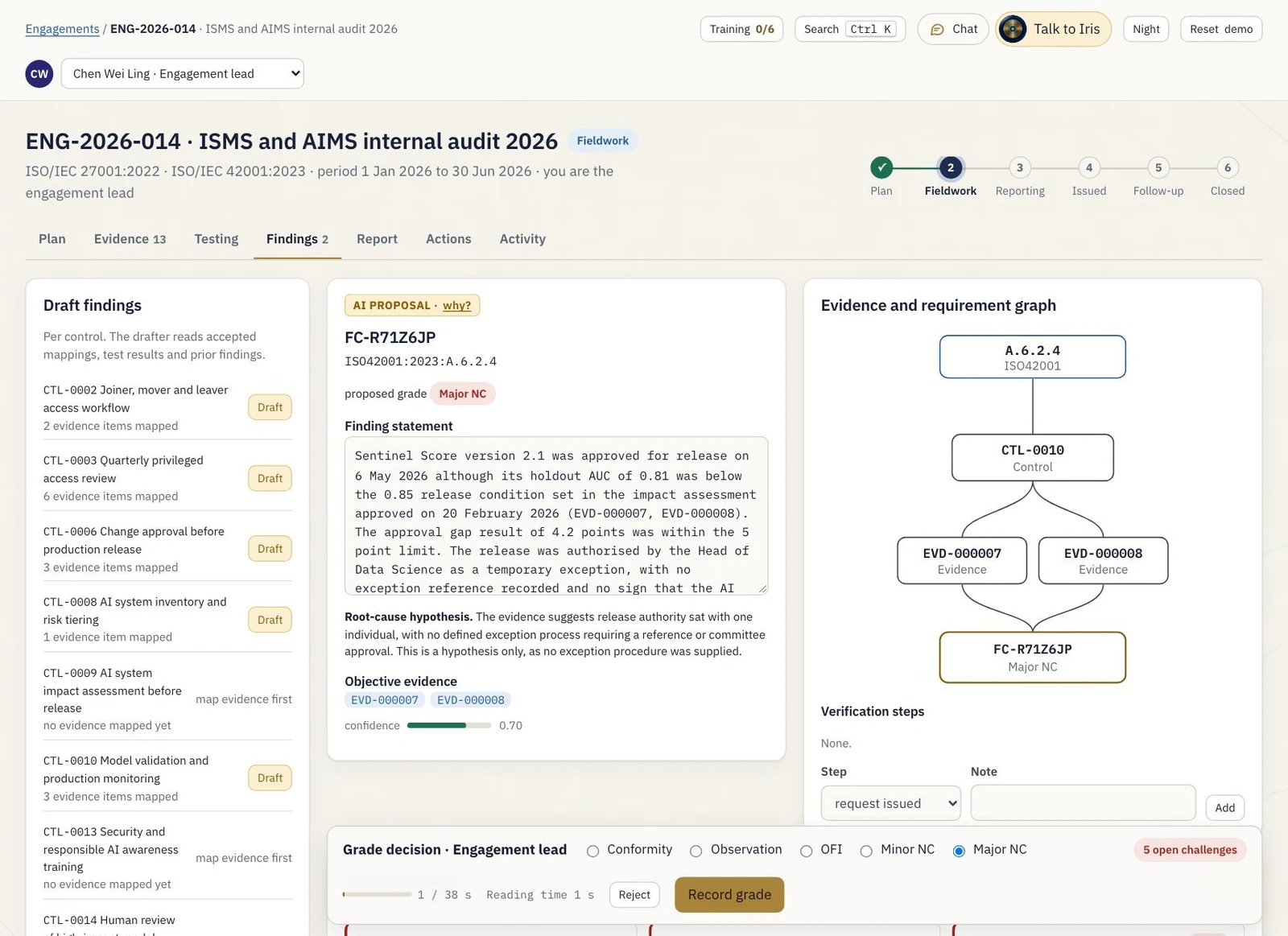
Task: Choose the Minor NC grade option
Action: coord(866,851)
